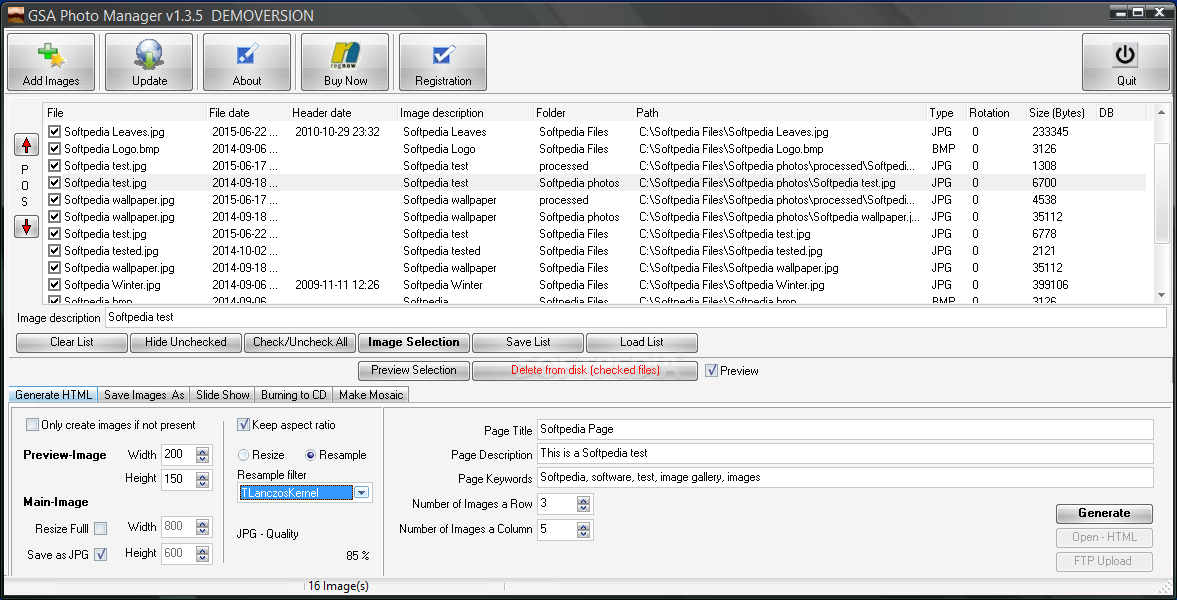This screenshot has height=600, width=1177.
Task: Select header date 2009-11-11 12:26
Action: (x=337, y=285)
